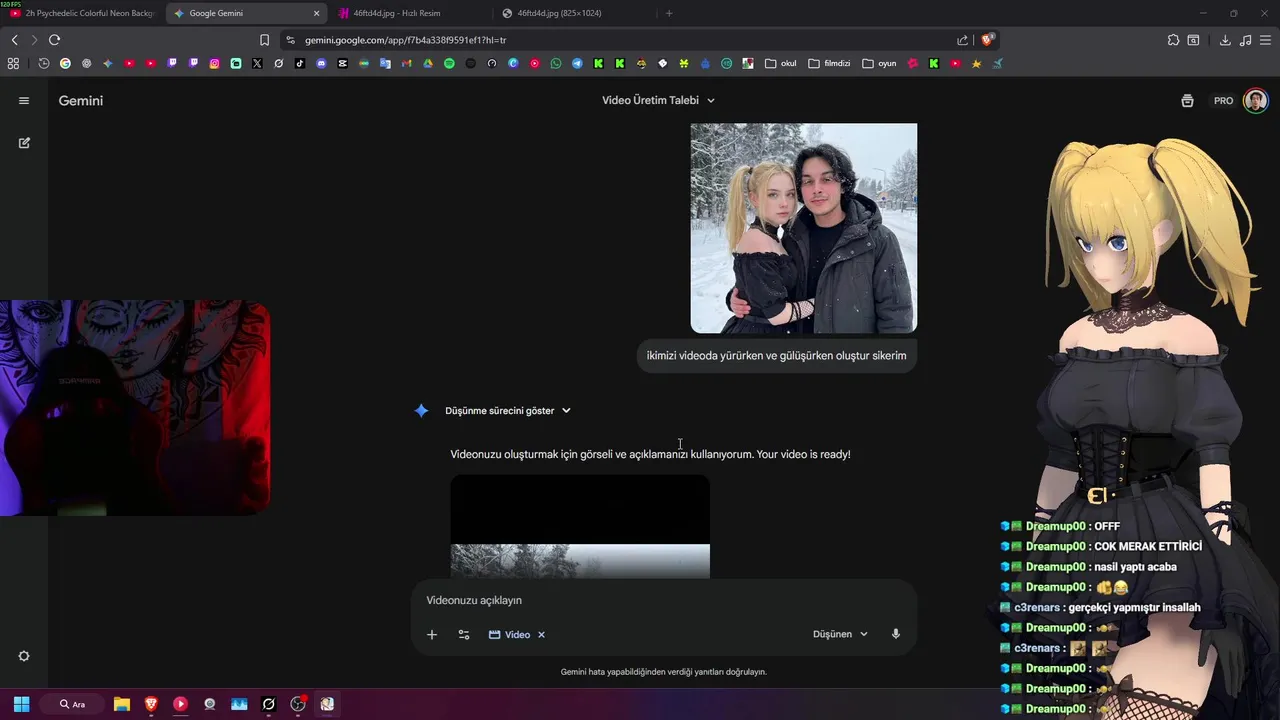Open the Windows Start button
The image size is (1280, 720).
[x=21, y=704]
